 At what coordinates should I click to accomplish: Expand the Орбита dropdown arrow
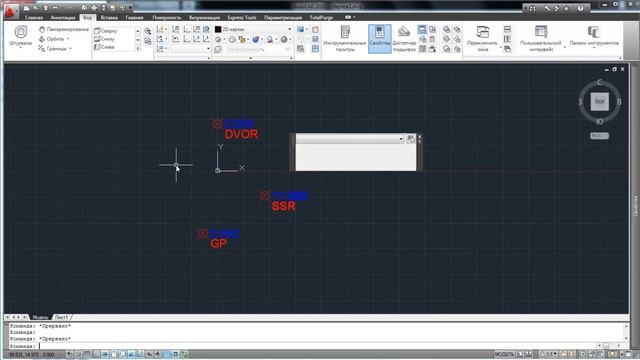click(68, 39)
